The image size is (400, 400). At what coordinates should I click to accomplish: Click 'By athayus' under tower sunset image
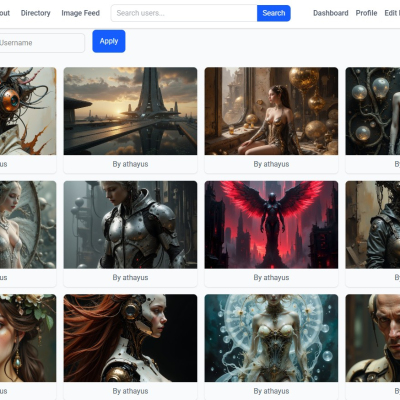pyautogui.click(x=130, y=164)
